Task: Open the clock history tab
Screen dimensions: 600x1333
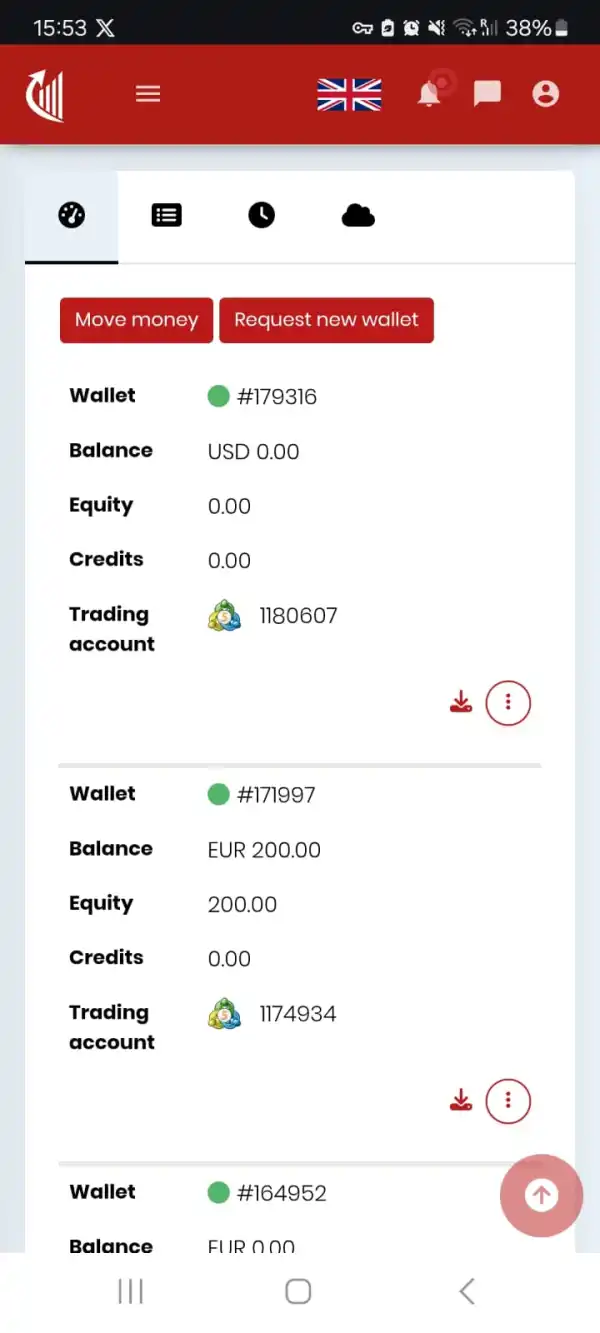Action: [261, 215]
